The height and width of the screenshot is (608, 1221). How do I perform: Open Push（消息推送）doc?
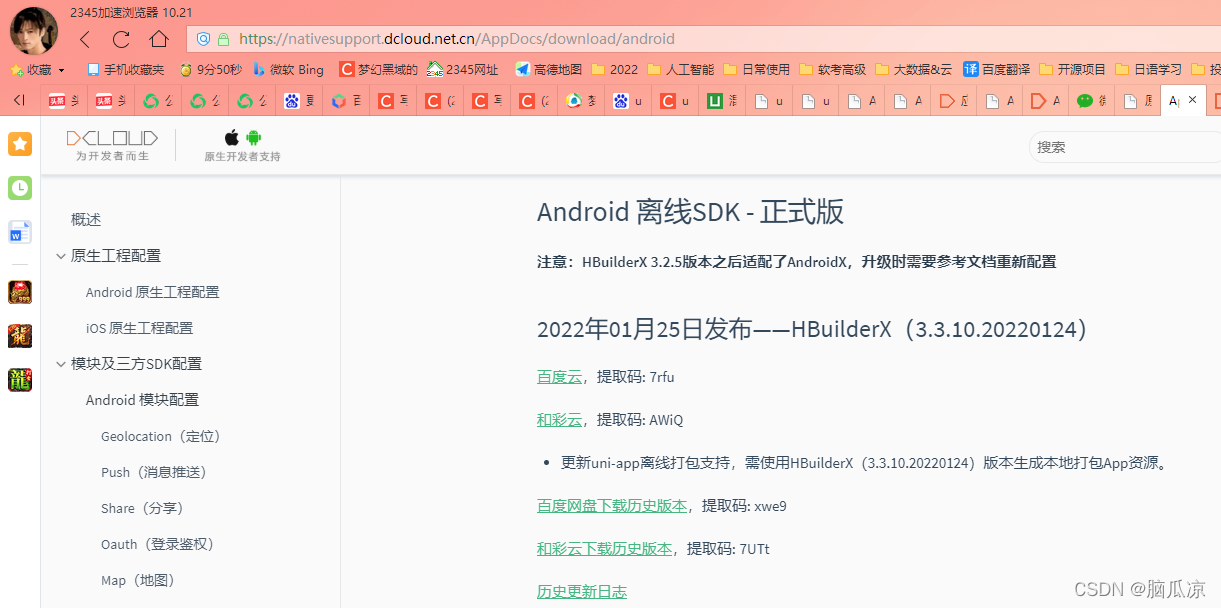point(154,472)
